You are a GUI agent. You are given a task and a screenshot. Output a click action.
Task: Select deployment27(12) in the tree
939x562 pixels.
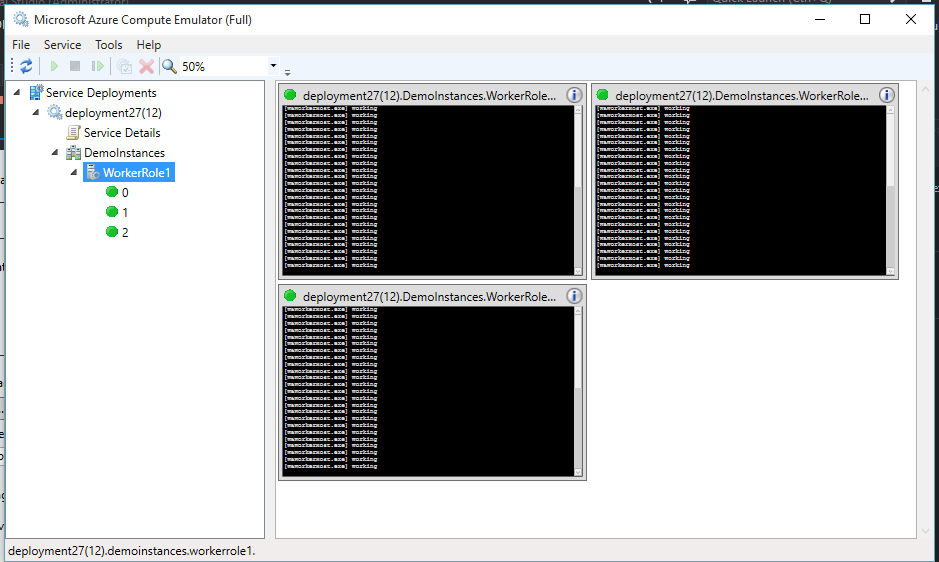point(113,113)
